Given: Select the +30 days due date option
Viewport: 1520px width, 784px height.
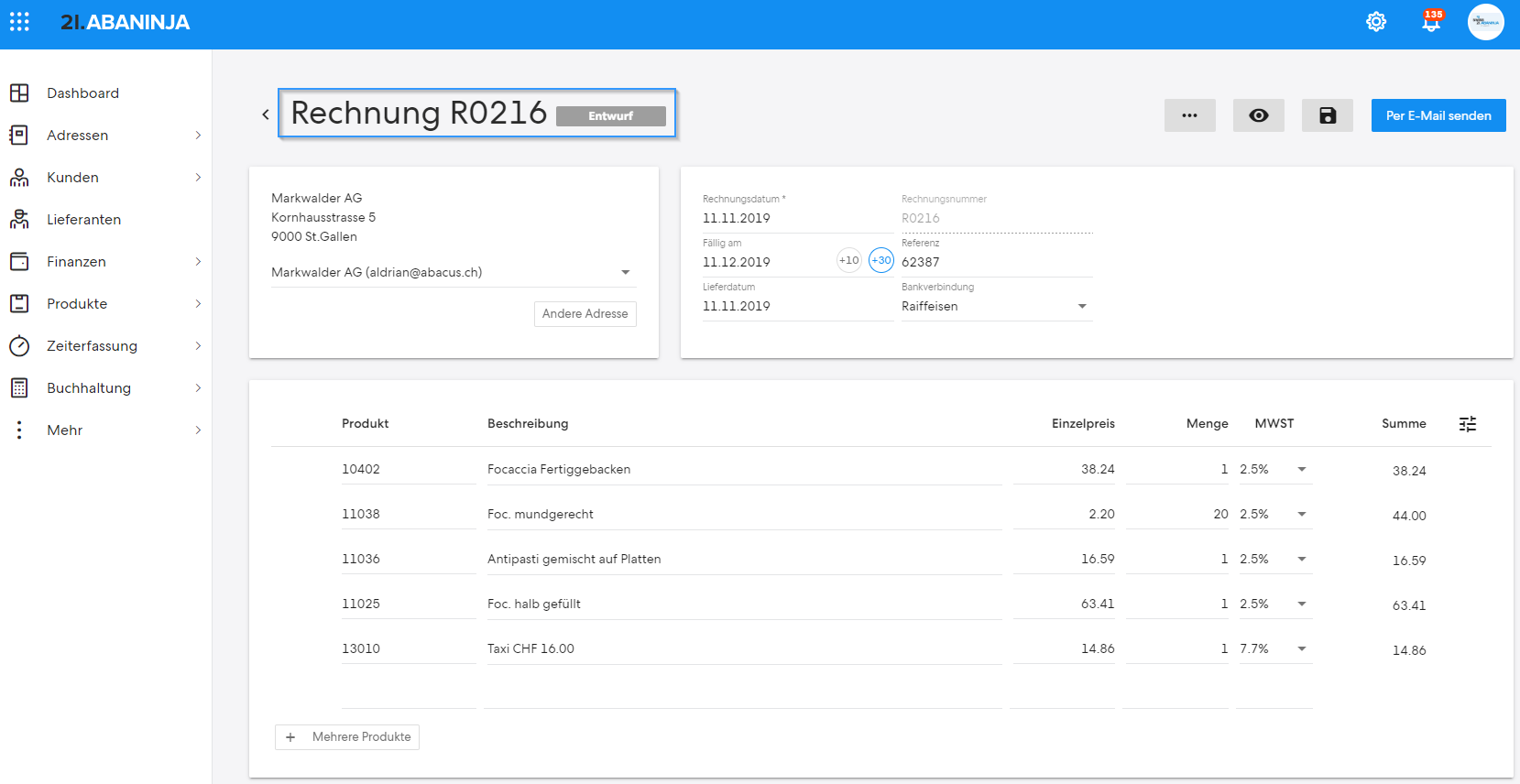Looking at the screenshot, I should (881, 260).
